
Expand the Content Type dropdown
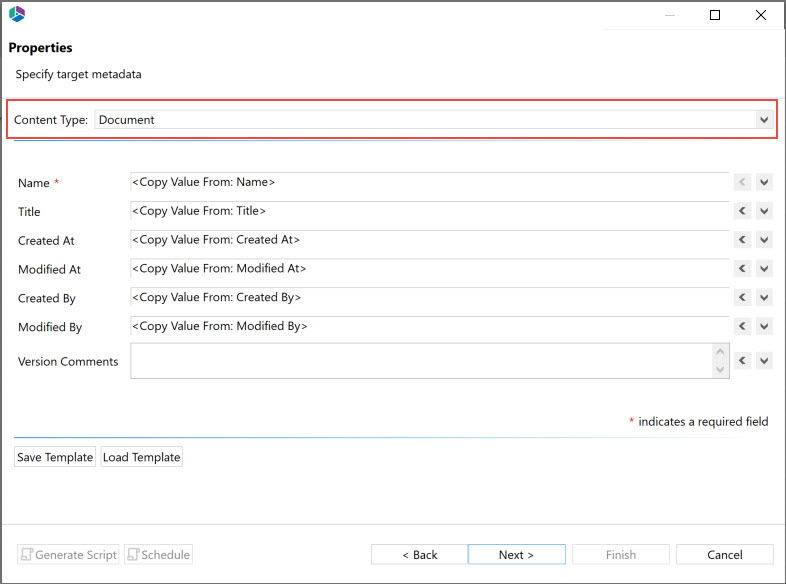pos(764,120)
